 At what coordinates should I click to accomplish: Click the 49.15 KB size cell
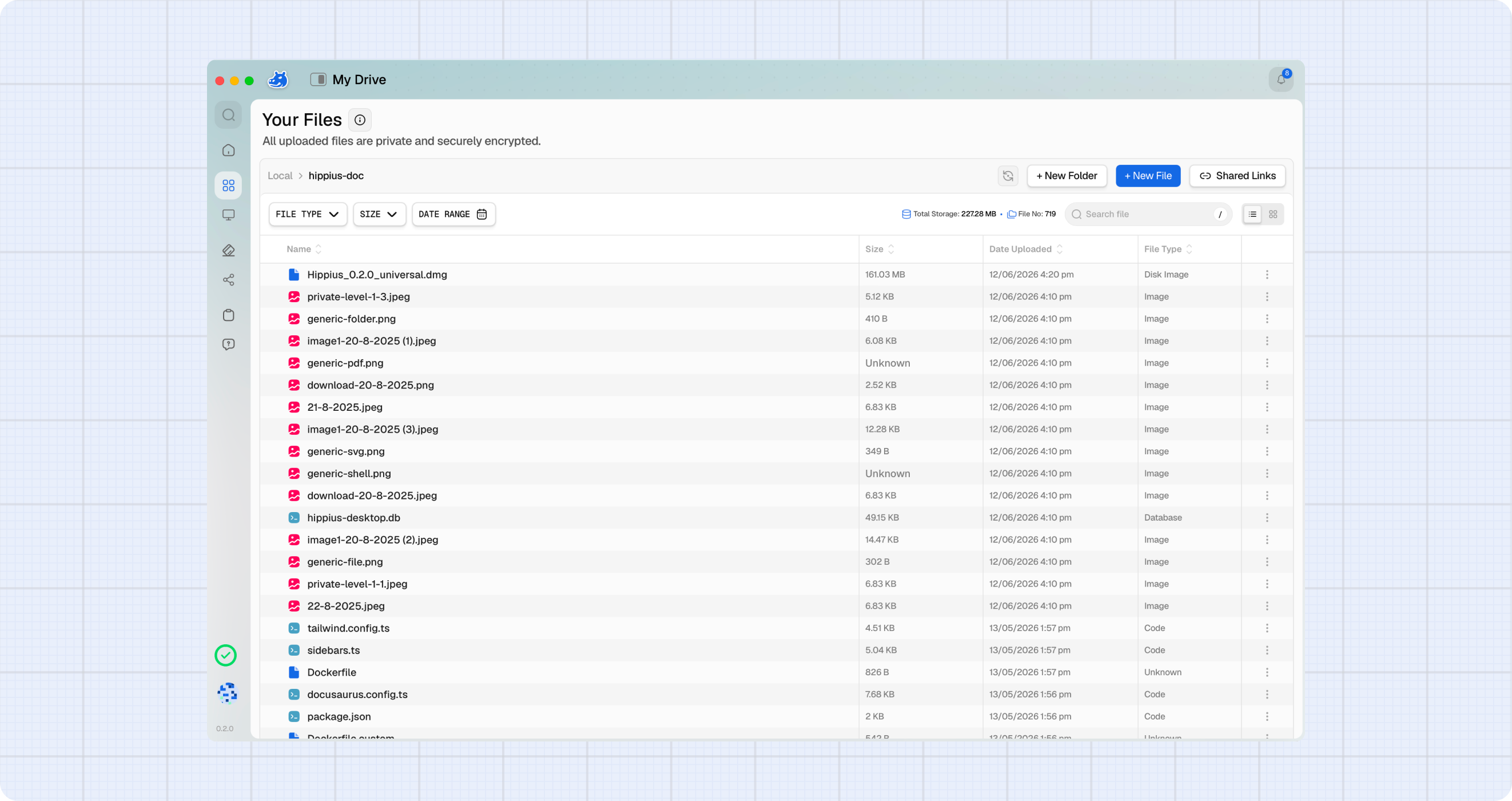(882, 518)
